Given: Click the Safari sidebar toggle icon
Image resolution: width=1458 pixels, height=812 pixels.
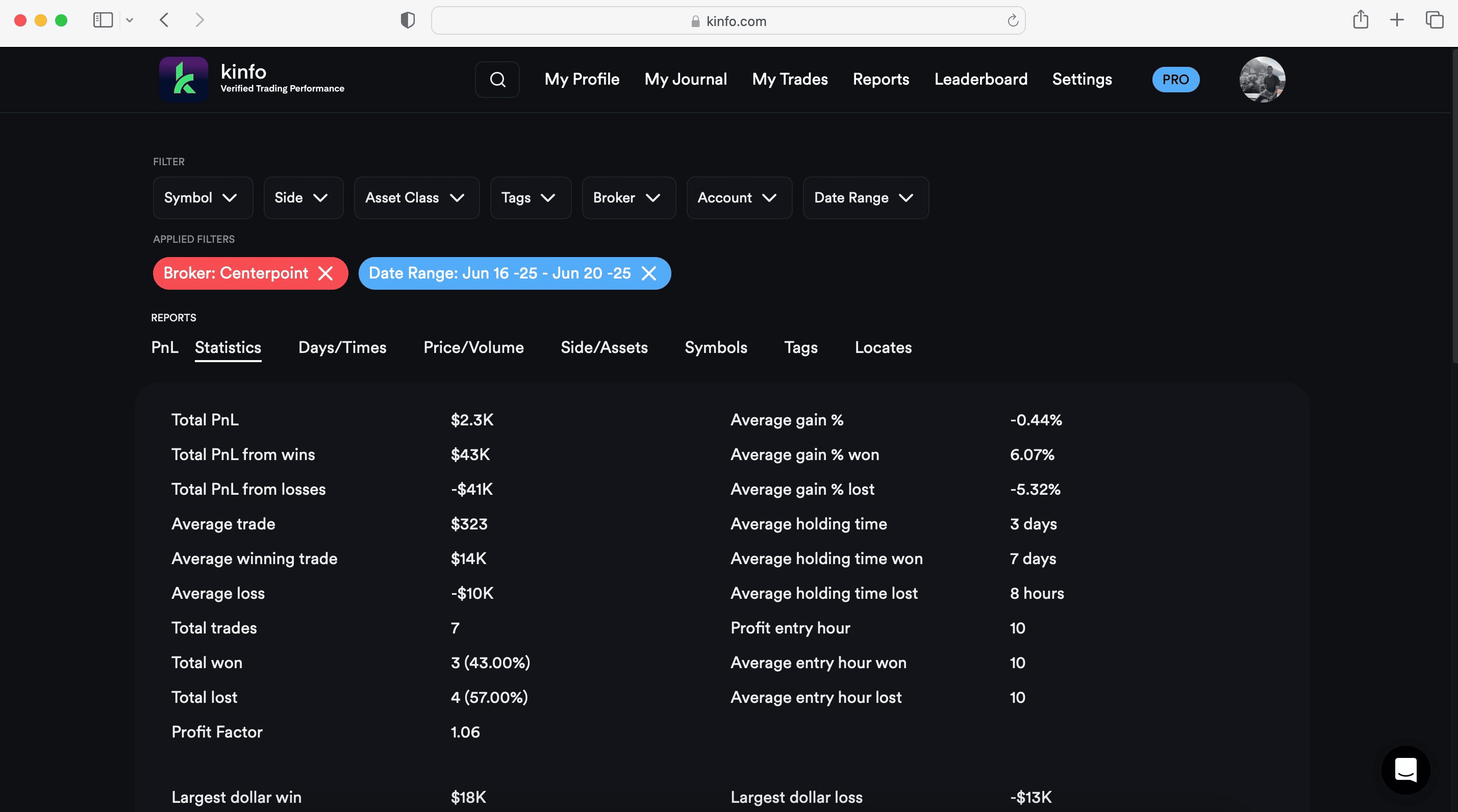Looking at the screenshot, I should 103,20.
